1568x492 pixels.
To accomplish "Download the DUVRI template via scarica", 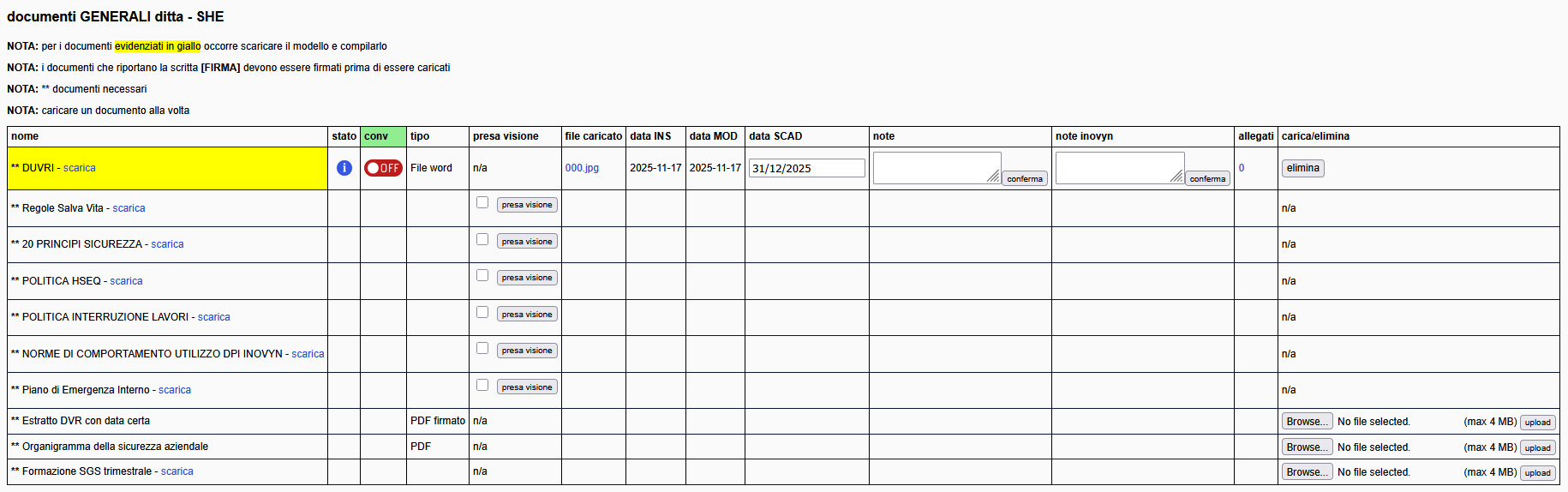I will [x=79, y=168].
